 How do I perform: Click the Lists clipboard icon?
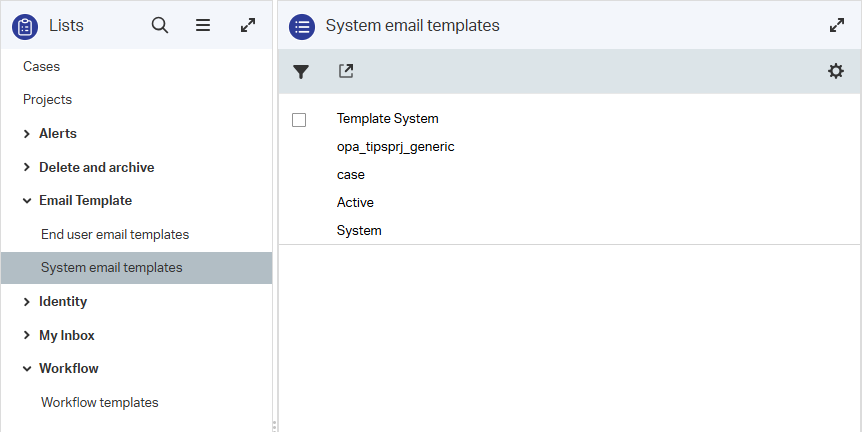[x=25, y=26]
